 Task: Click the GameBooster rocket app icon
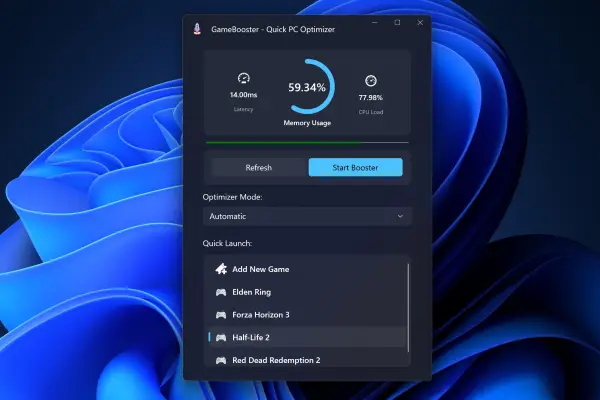pos(196,29)
